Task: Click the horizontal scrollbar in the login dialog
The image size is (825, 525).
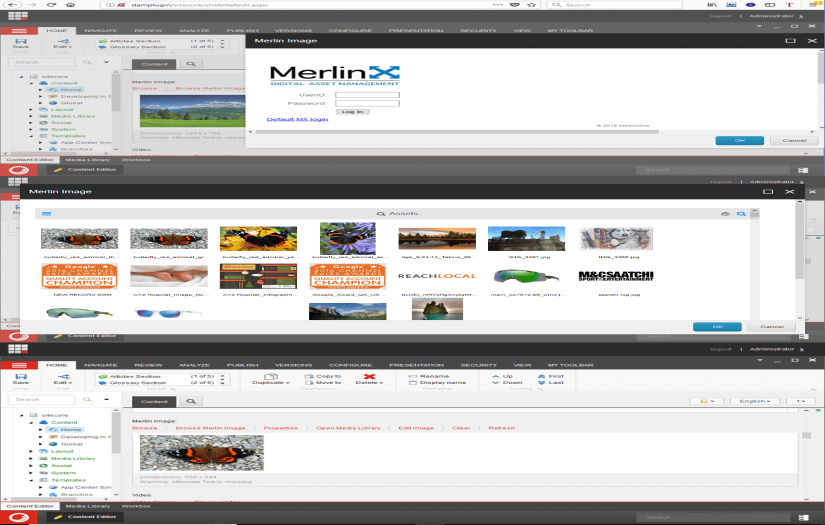Action: point(457,132)
